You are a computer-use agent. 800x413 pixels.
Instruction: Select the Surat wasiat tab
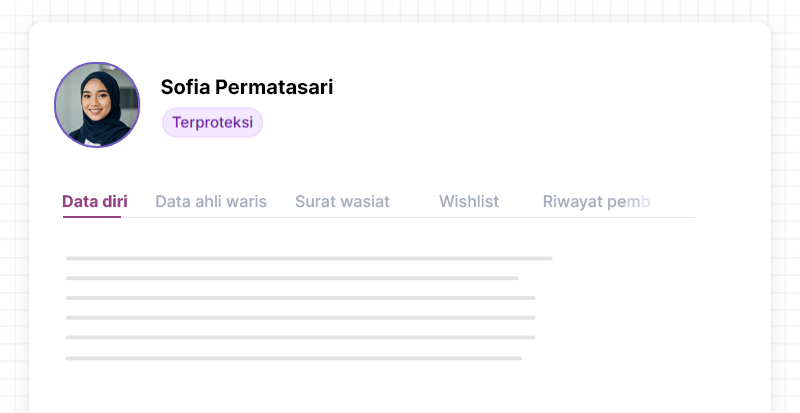[342, 201]
